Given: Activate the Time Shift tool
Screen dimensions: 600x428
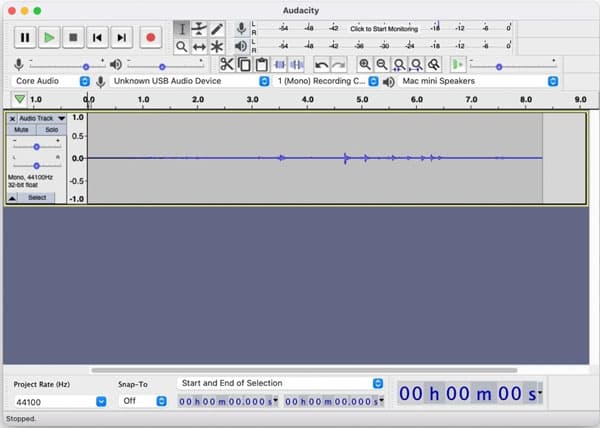Looking at the screenshot, I should tap(199, 46).
